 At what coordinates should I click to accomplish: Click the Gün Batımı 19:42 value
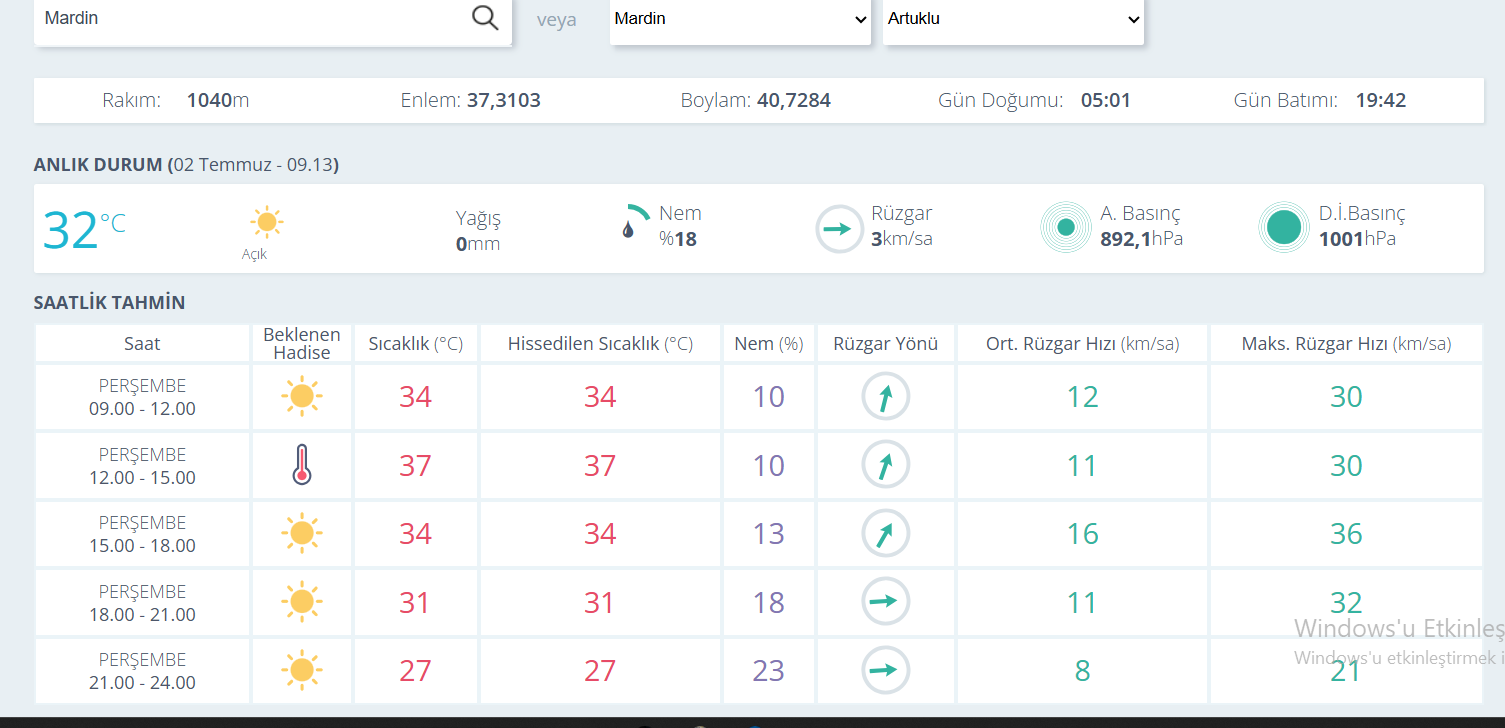click(1381, 100)
